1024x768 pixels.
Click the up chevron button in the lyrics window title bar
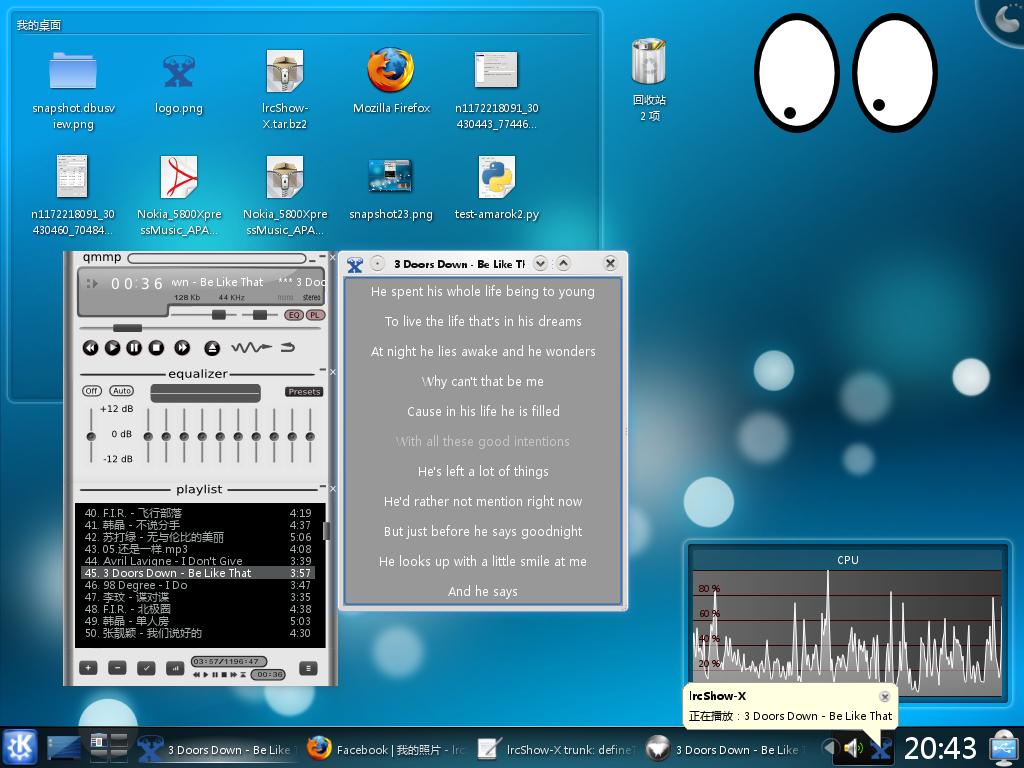(x=563, y=263)
